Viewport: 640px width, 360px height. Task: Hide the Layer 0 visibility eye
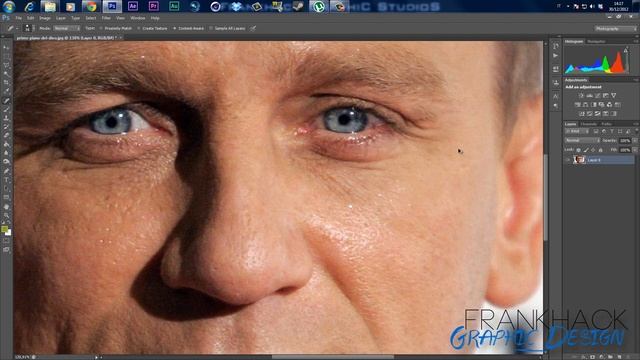pos(568,160)
